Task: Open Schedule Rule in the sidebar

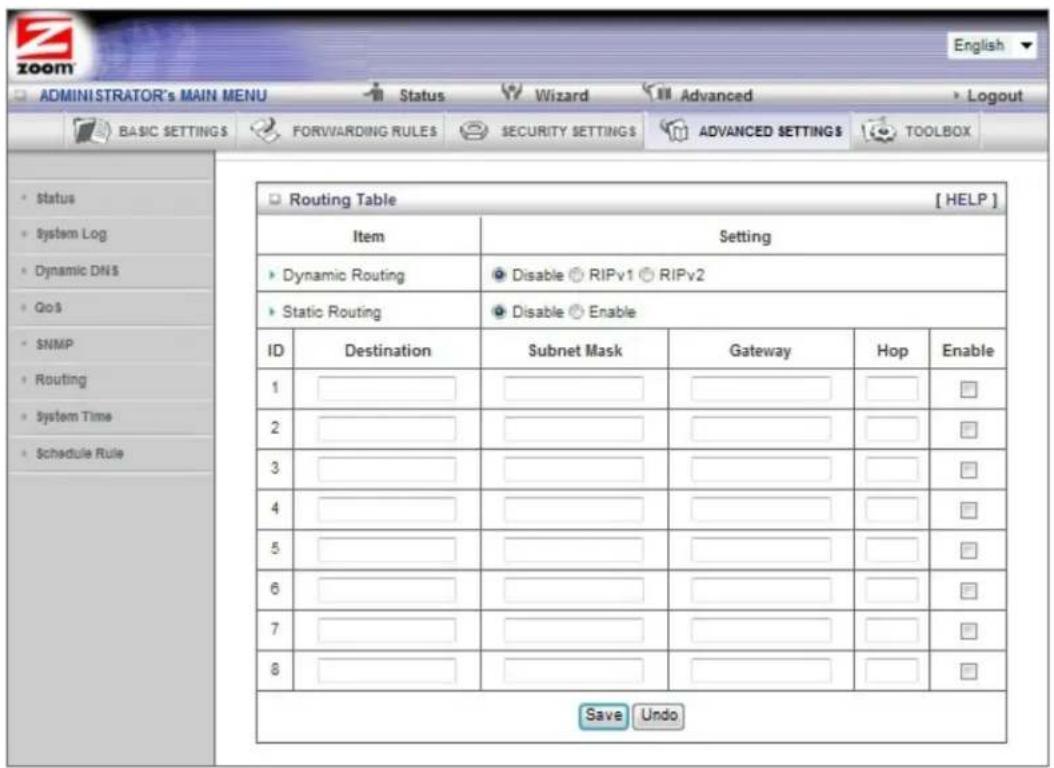Action: pyautogui.click(x=79, y=454)
